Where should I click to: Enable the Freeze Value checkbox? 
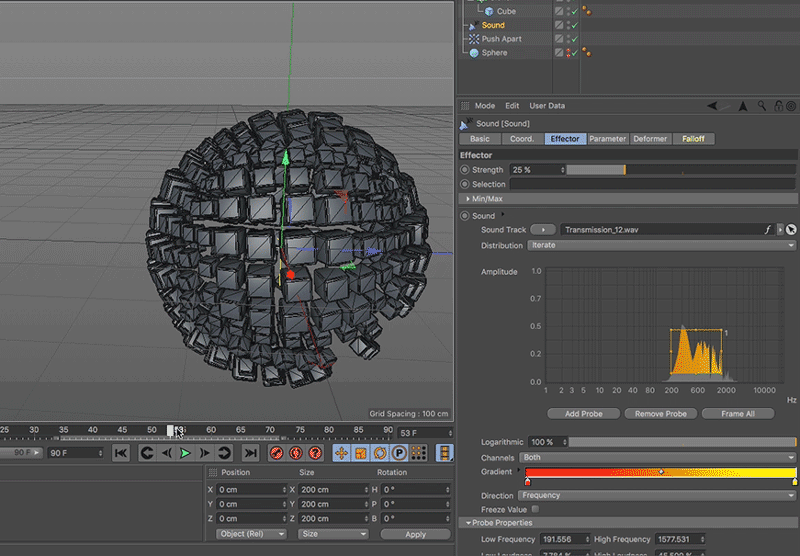pos(535,509)
